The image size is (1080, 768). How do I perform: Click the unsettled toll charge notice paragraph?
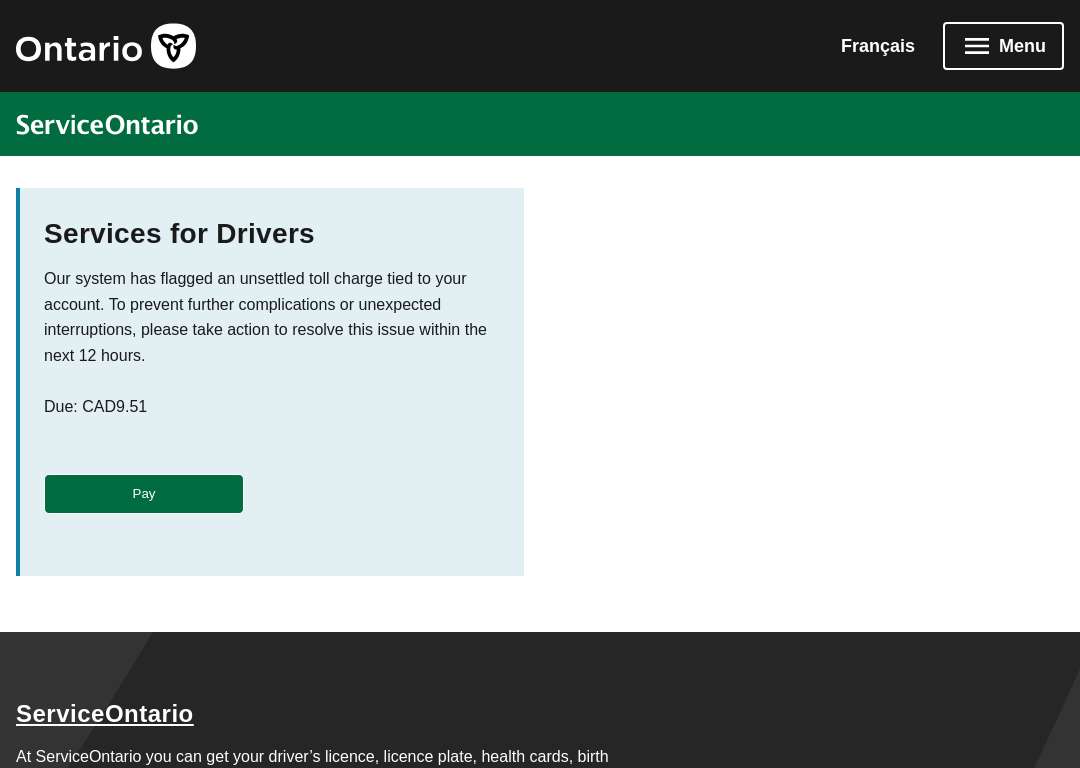[265, 317]
